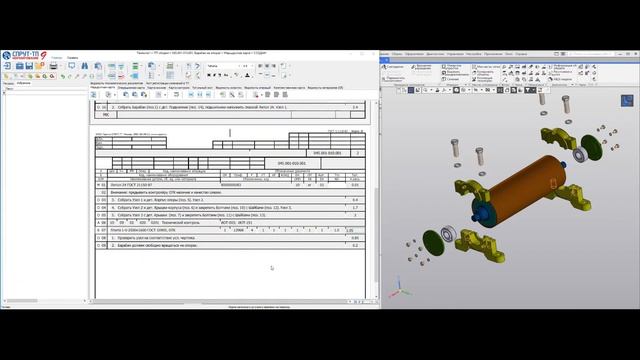Open the Справка menu in KOMPAS window
This screenshot has height=360, width=640.
point(521,54)
